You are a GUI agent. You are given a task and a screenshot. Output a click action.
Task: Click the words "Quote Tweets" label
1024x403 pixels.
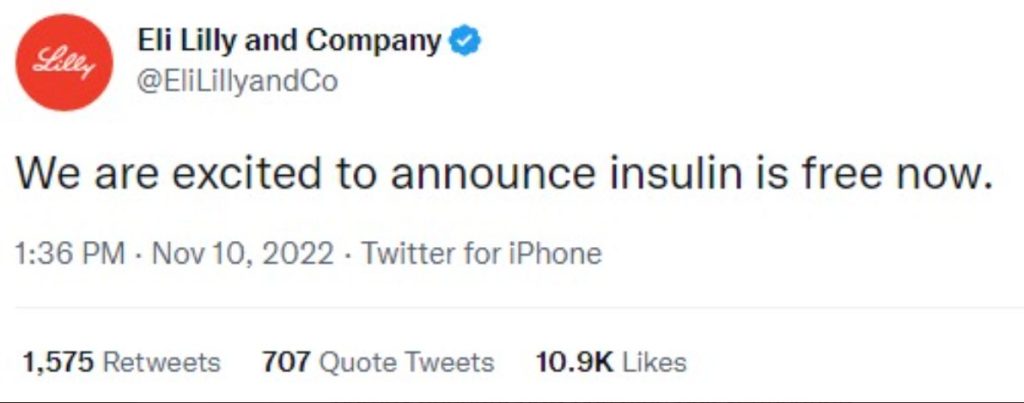click(405, 361)
